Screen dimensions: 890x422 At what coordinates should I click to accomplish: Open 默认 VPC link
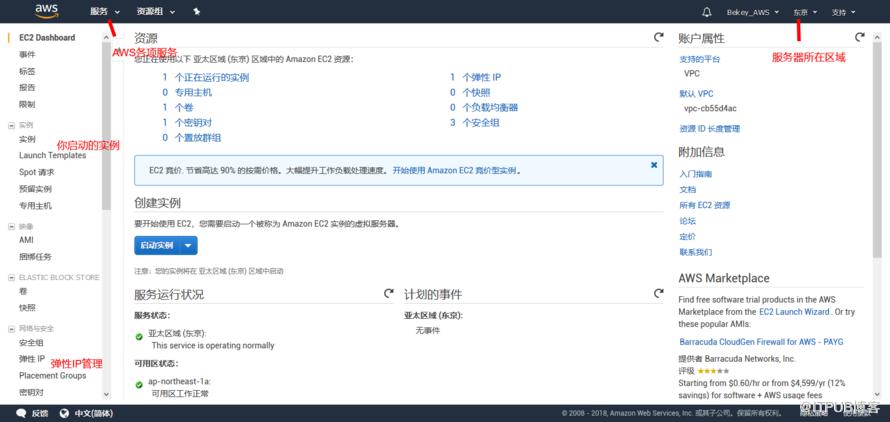[x=696, y=94]
